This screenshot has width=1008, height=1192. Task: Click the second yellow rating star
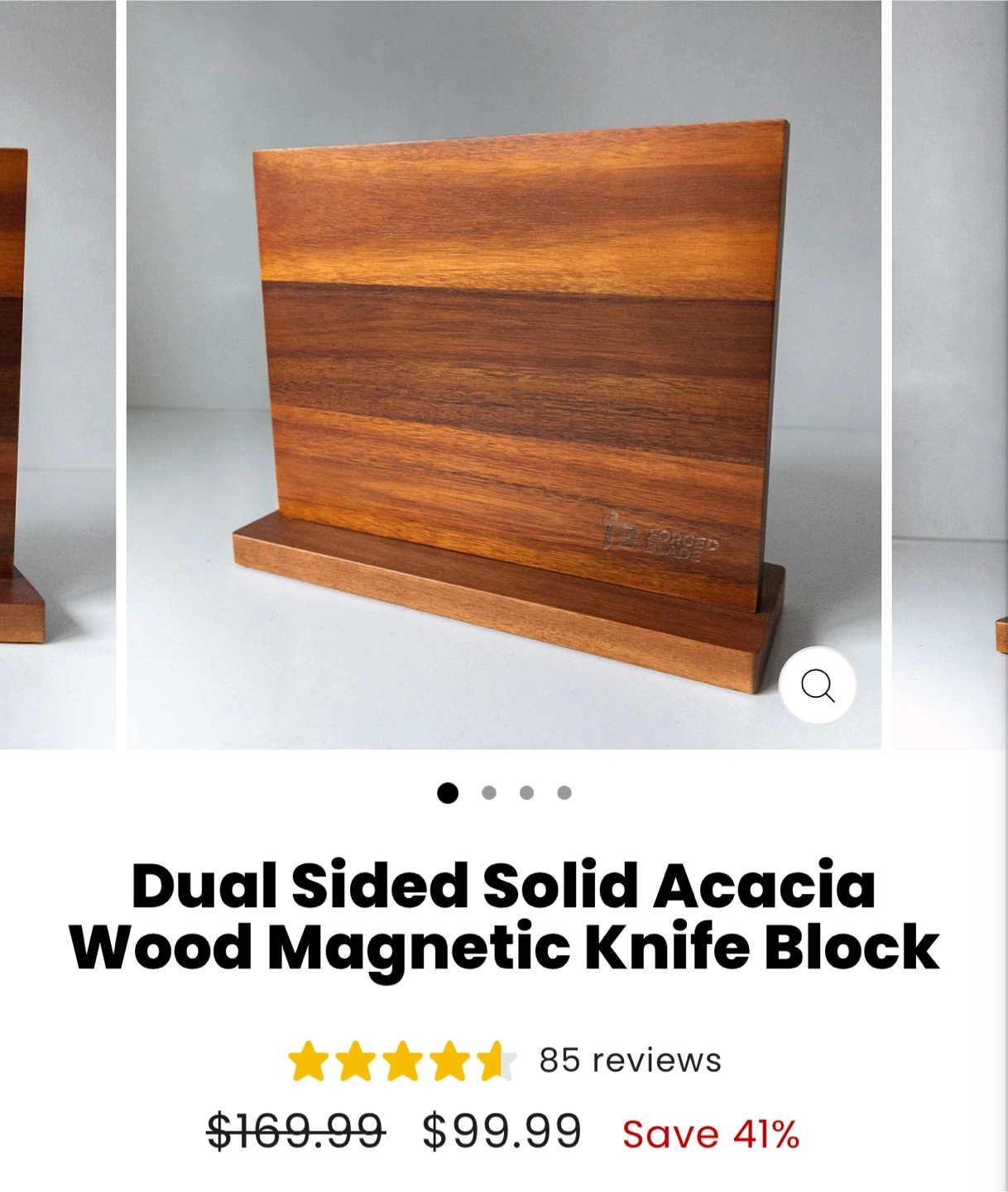coord(356,1061)
